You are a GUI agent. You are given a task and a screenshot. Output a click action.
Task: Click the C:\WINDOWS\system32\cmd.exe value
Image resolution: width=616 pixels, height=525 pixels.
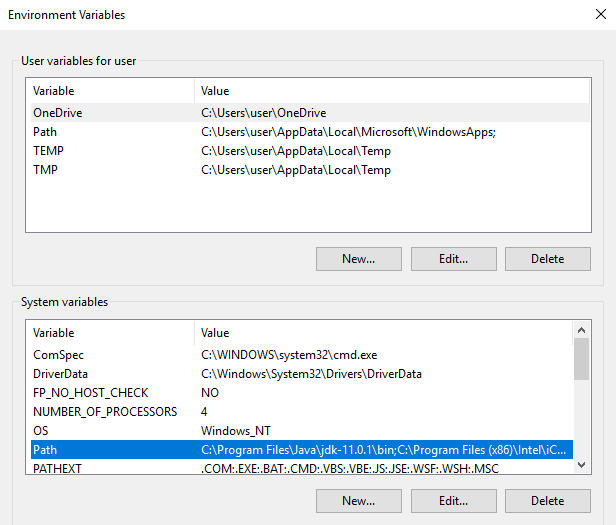289,355
